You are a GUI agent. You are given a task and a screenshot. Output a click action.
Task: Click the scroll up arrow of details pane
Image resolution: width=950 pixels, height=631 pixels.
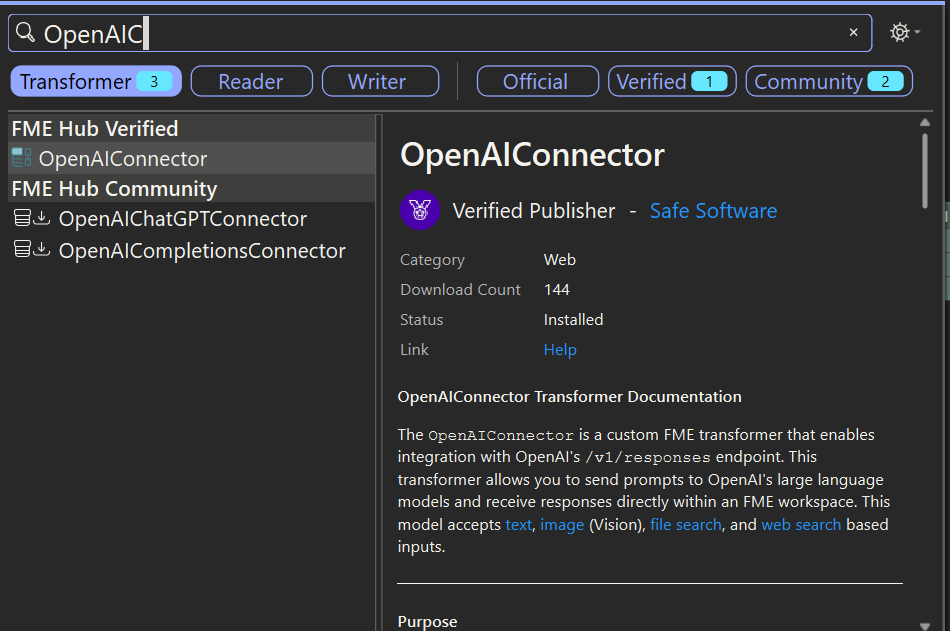click(925, 122)
